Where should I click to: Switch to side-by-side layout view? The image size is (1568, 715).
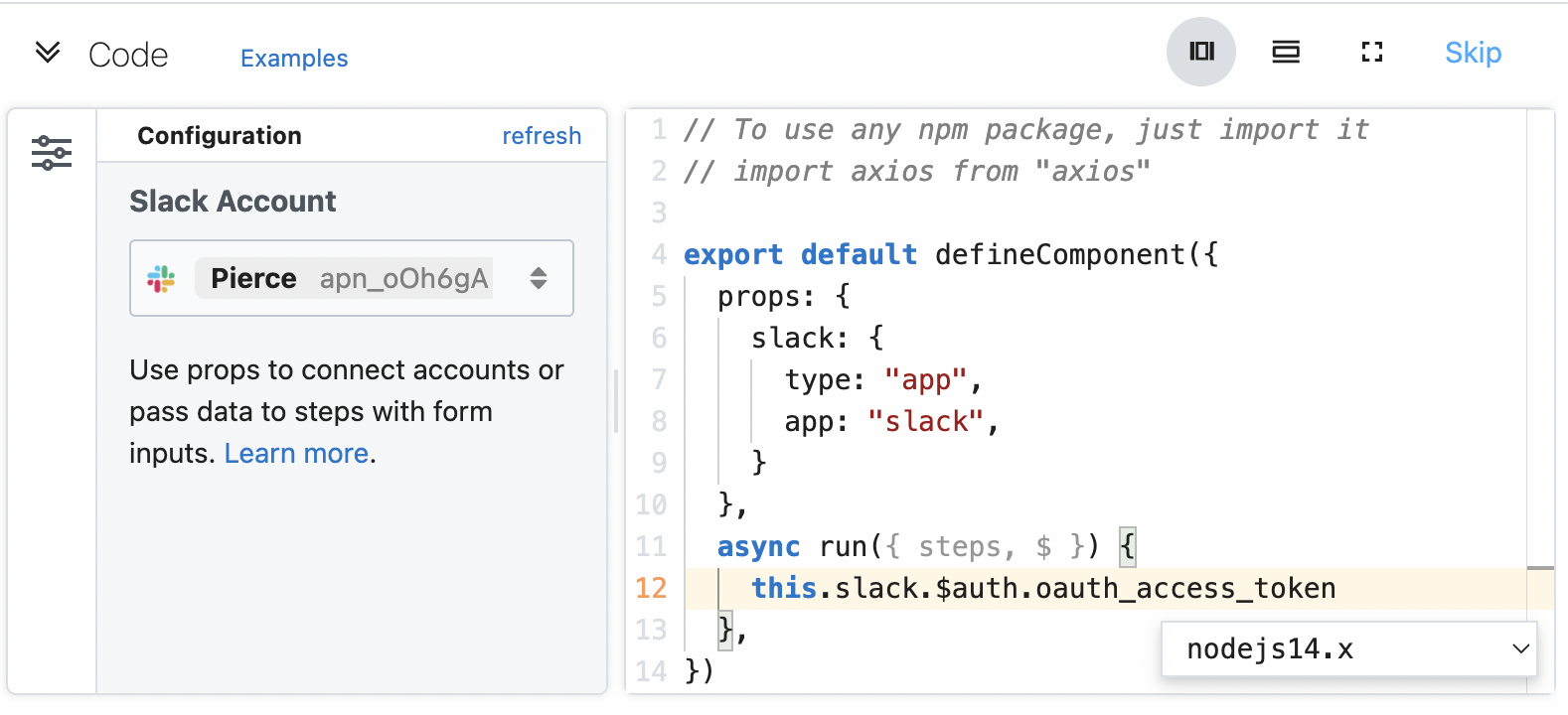pos(1200,52)
